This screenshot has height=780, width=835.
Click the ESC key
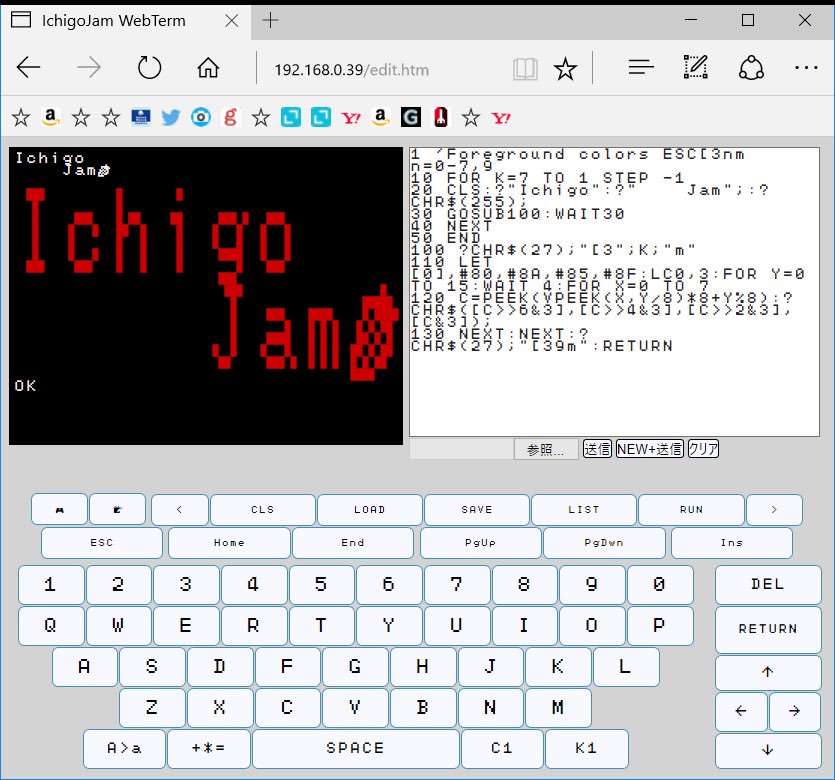pyautogui.click(x=102, y=543)
